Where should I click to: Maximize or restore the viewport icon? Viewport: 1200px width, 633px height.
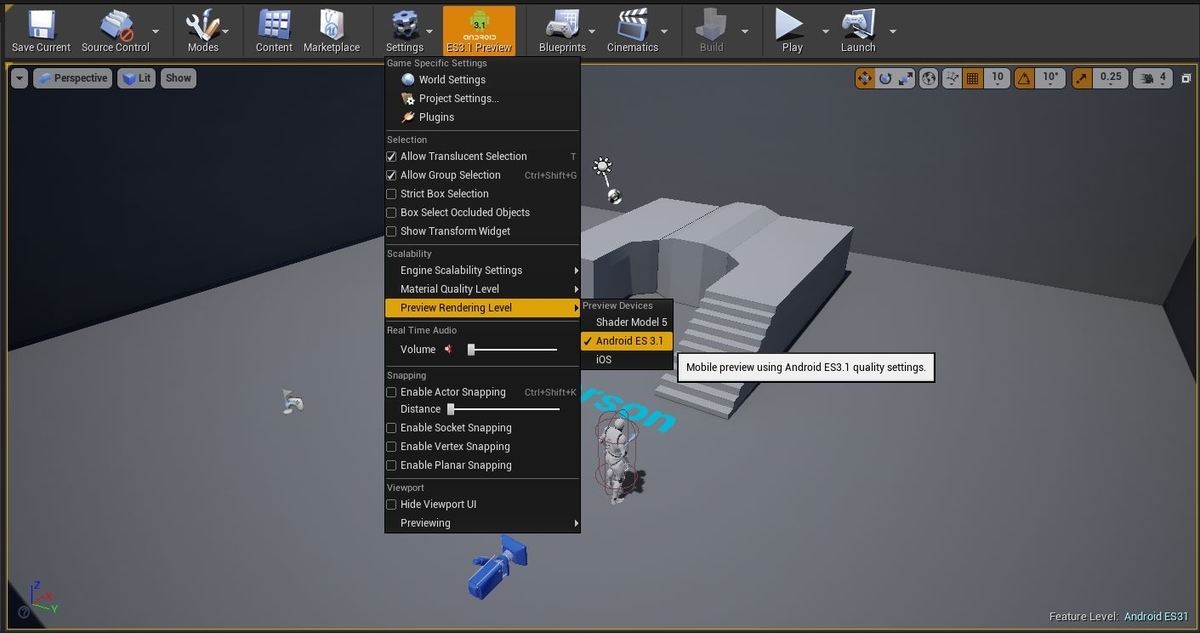pos(1186,78)
